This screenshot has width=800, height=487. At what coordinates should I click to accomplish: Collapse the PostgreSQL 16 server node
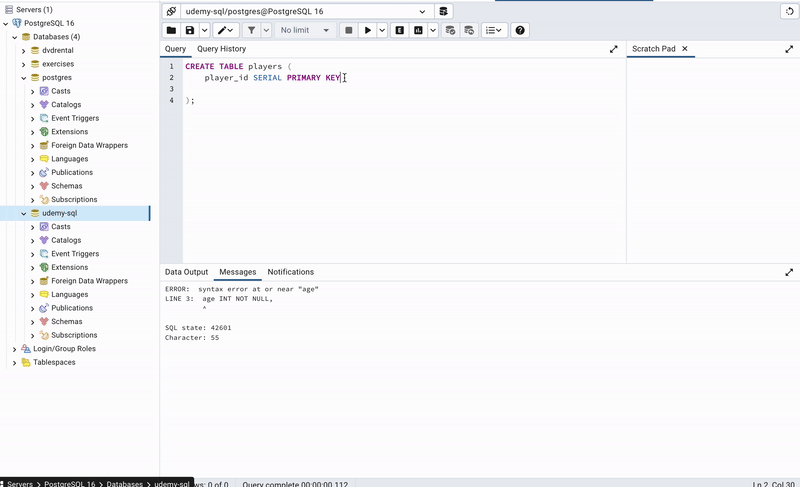pos(6,23)
